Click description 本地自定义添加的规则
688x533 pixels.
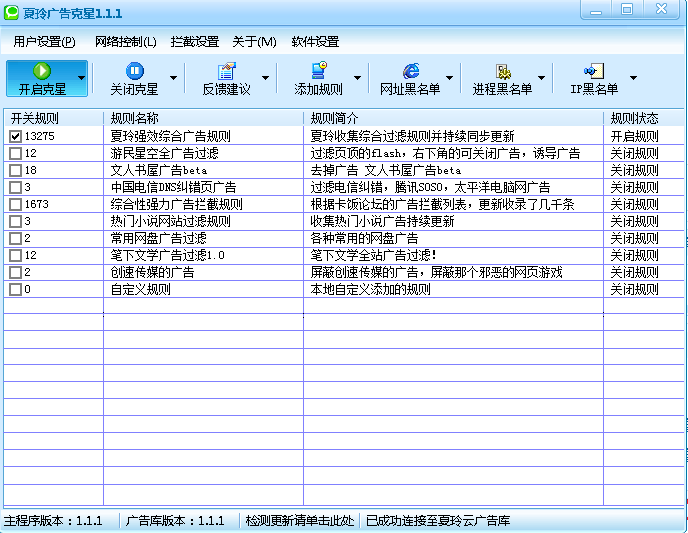(x=370, y=290)
